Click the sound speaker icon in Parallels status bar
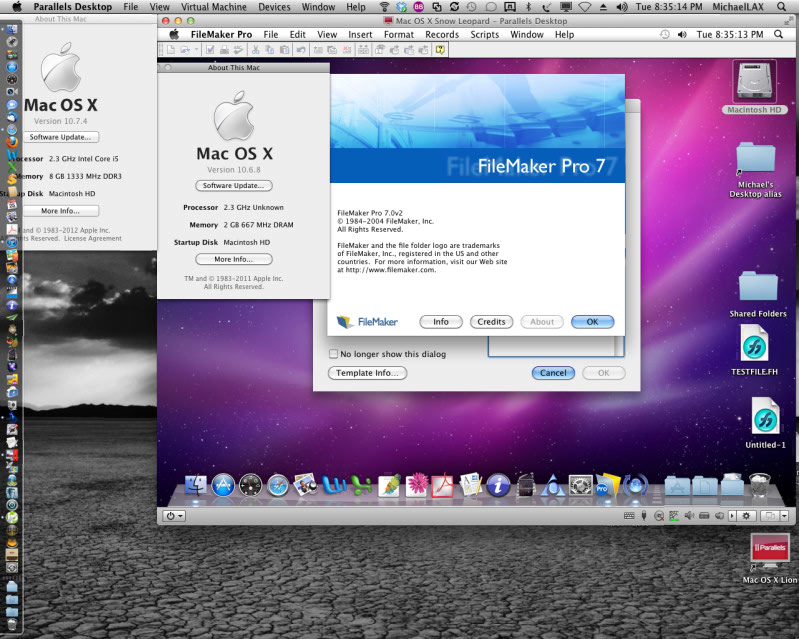The width and height of the screenshot is (799, 639). click(x=689, y=516)
